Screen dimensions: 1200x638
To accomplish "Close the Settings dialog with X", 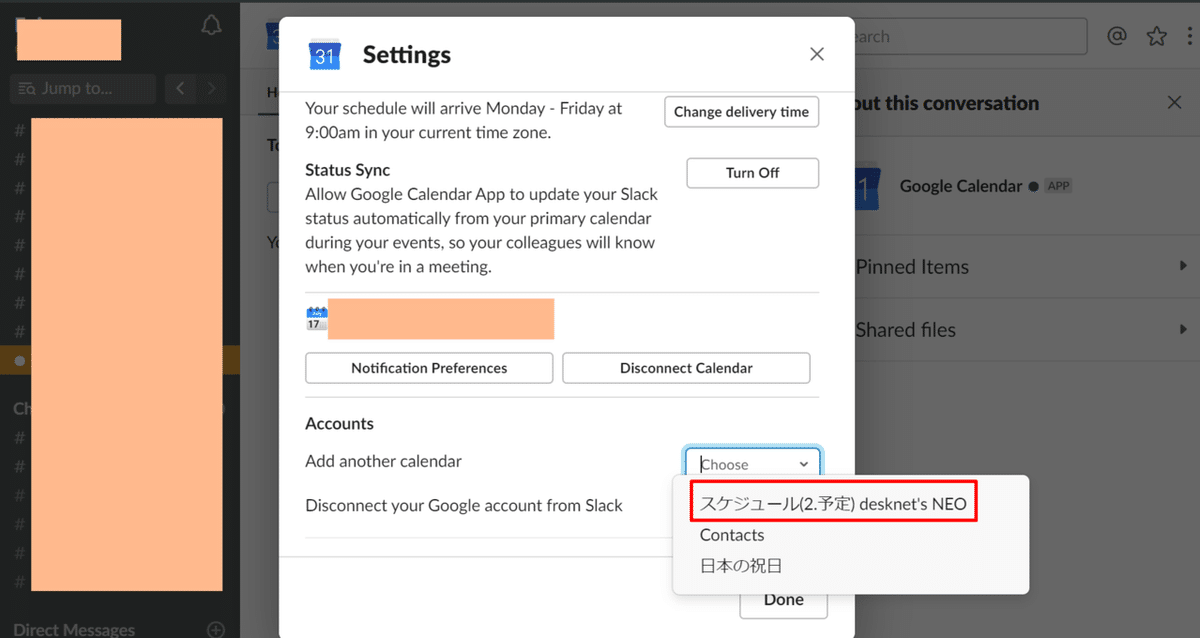I will tap(817, 54).
